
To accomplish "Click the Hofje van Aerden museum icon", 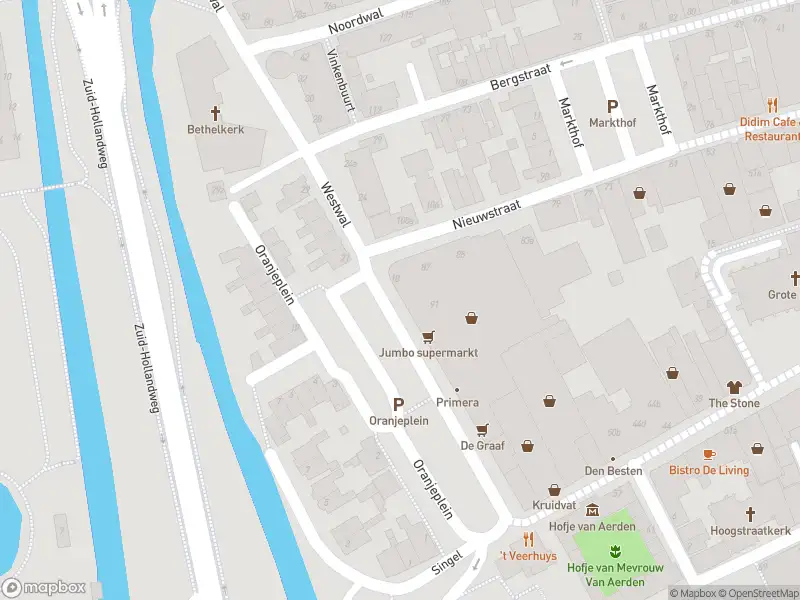I will (x=592, y=510).
